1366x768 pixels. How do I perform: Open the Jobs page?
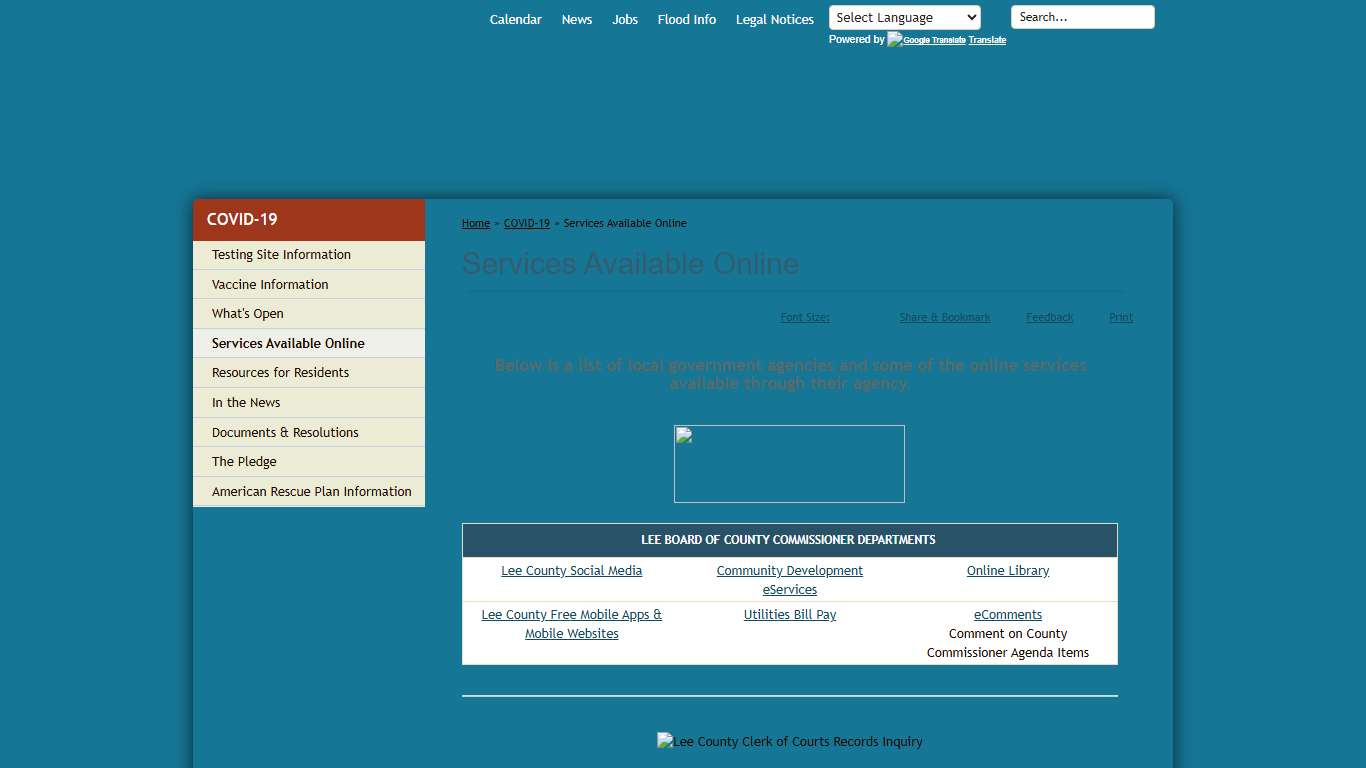pyautogui.click(x=624, y=19)
